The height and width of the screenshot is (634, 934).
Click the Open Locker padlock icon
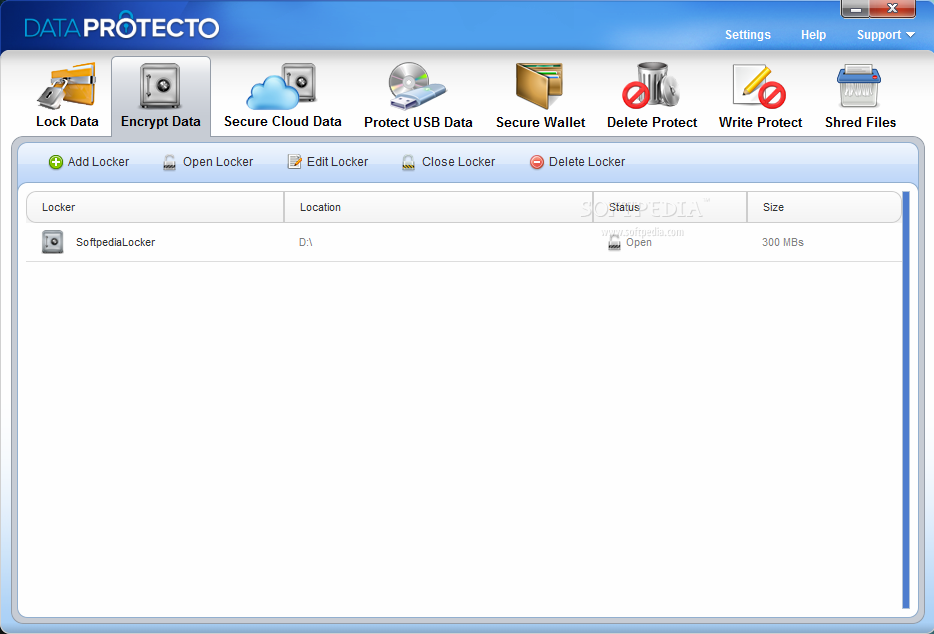pos(169,163)
